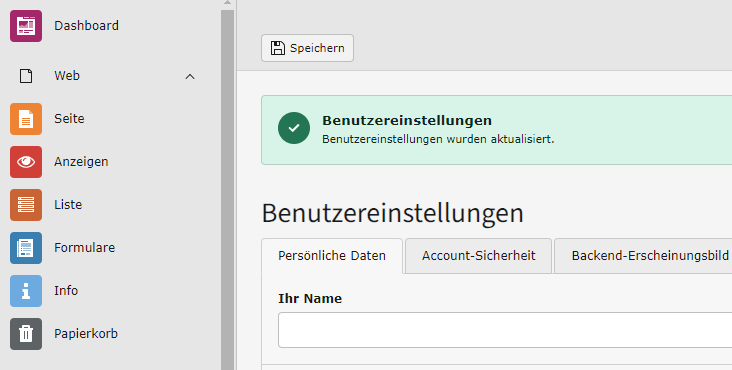
Task: Click the Benutzereinstellungen page heading
Action: 393,213
